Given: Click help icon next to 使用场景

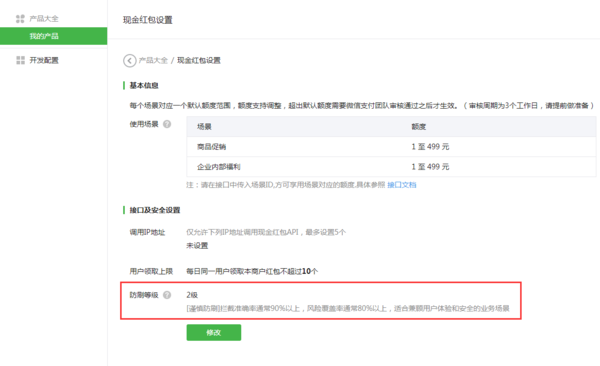Looking at the screenshot, I should click(x=167, y=124).
